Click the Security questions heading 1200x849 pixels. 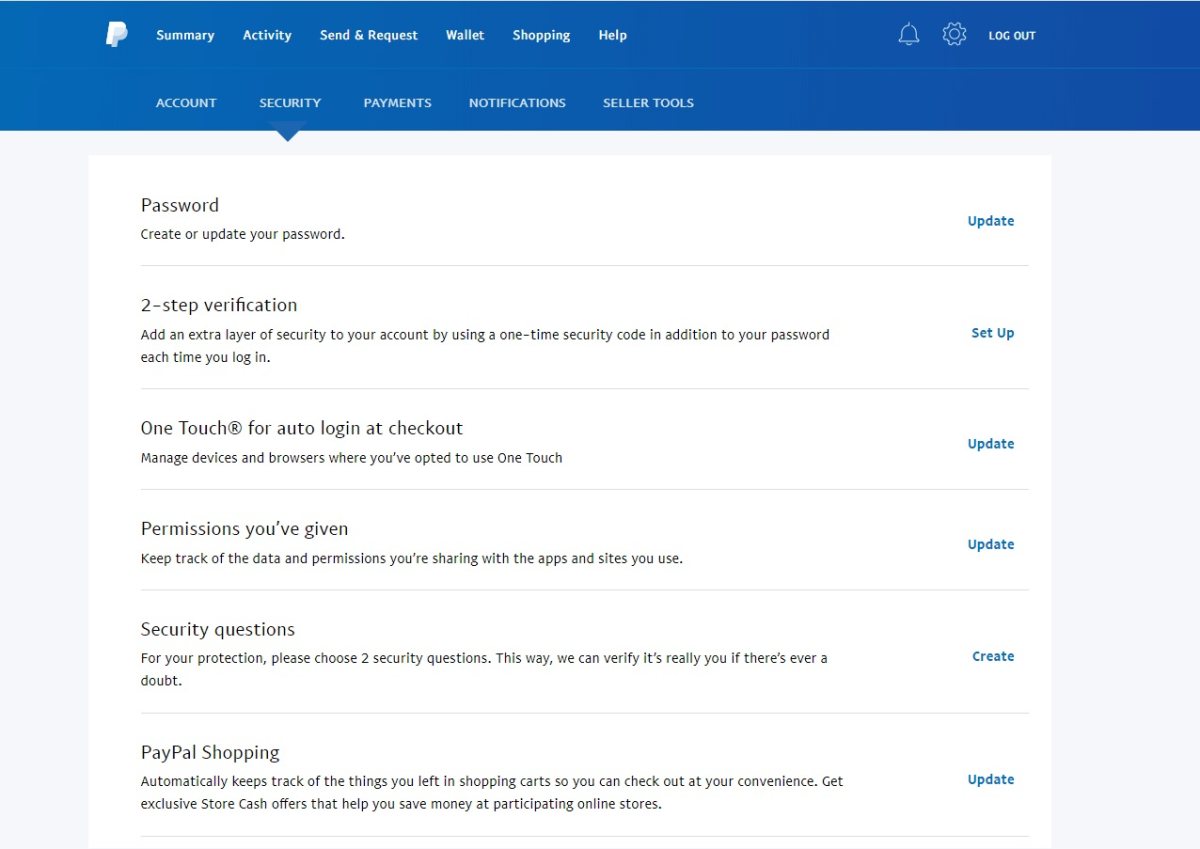[x=218, y=630]
